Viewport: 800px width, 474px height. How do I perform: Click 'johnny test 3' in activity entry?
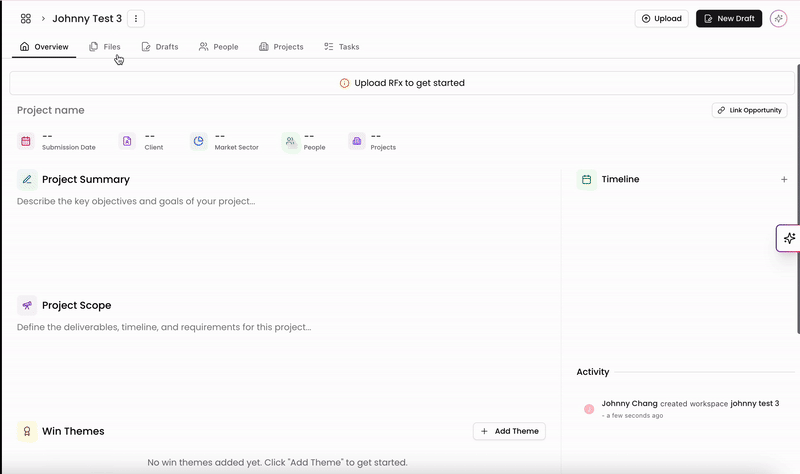click(755, 403)
